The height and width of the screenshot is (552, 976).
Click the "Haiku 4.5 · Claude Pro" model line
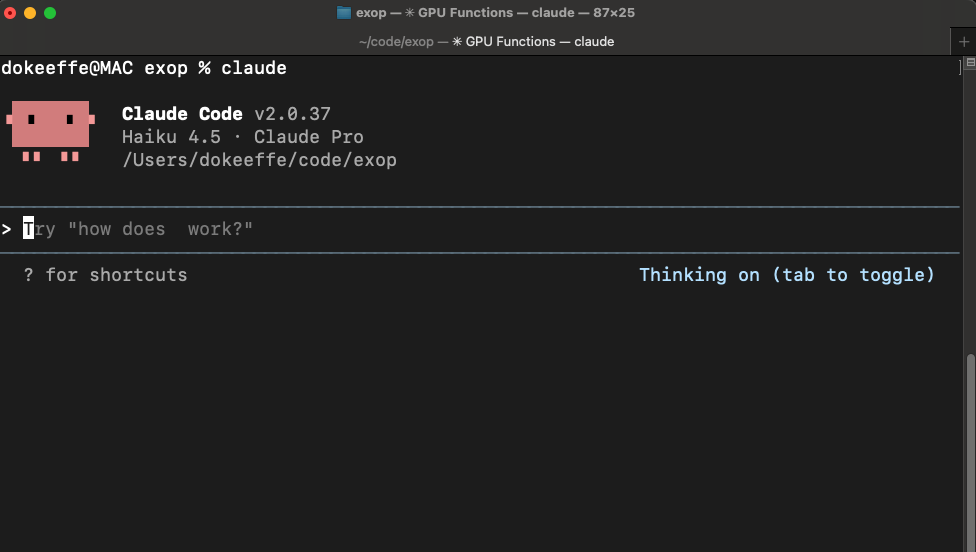point(242,137)
